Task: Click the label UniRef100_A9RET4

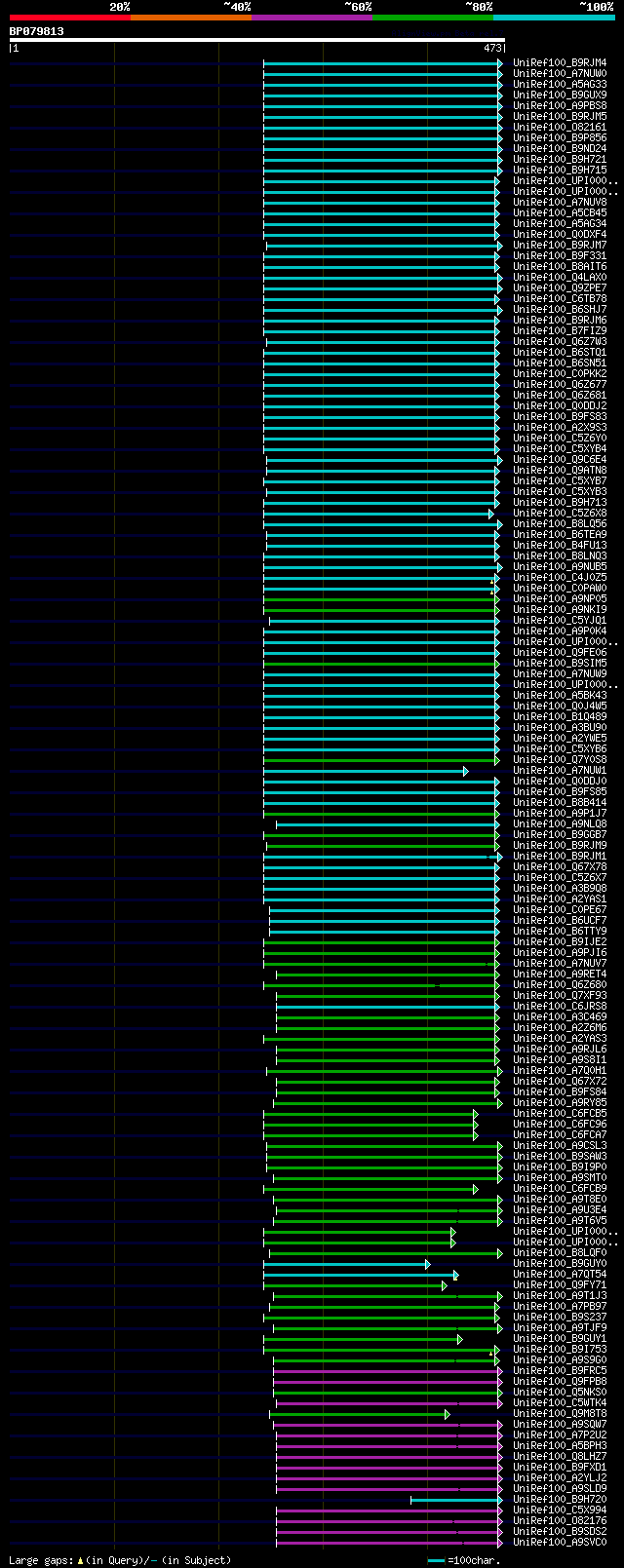Action: click(x=560, y=975)
